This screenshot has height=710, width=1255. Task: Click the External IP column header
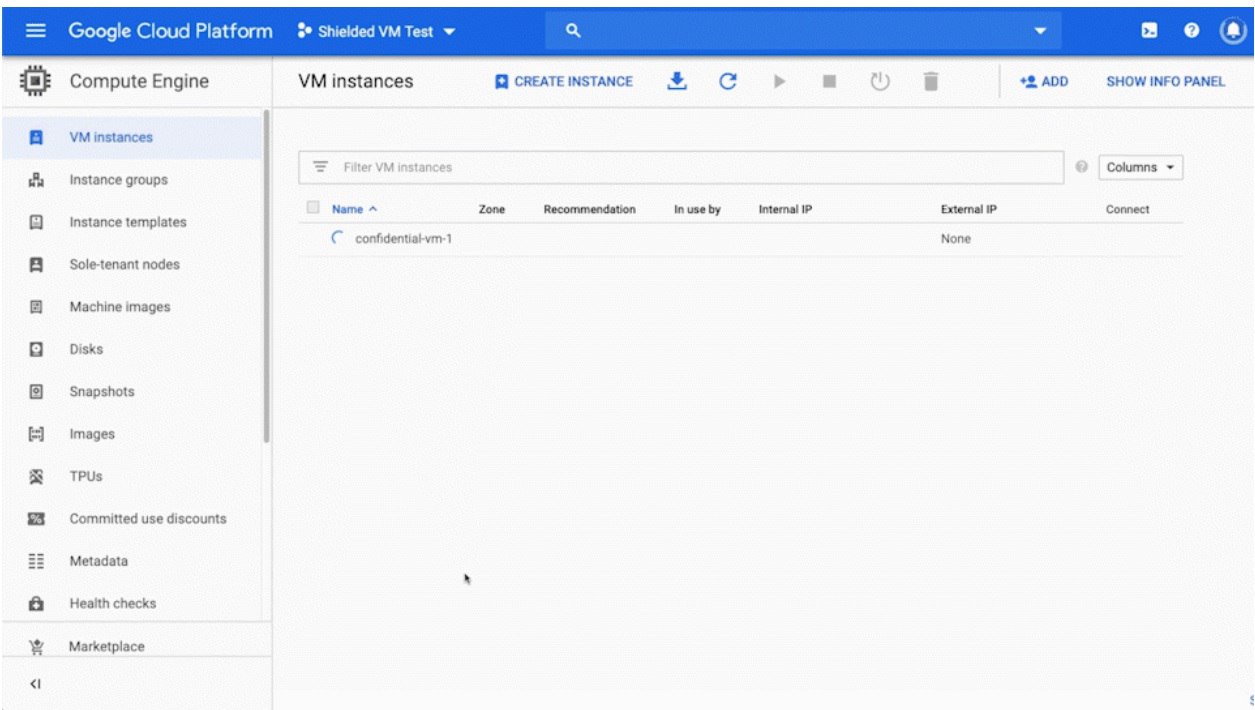[x=969, y=210]
